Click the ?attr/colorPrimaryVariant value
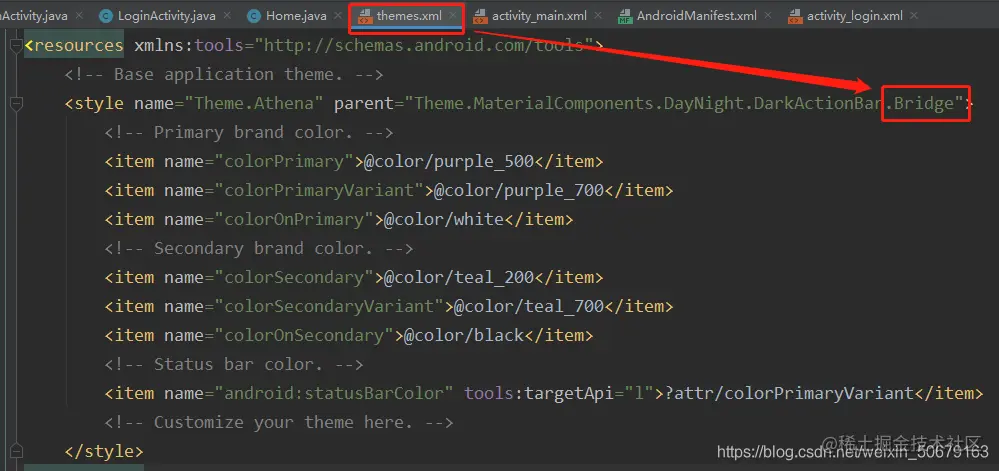 789,393
